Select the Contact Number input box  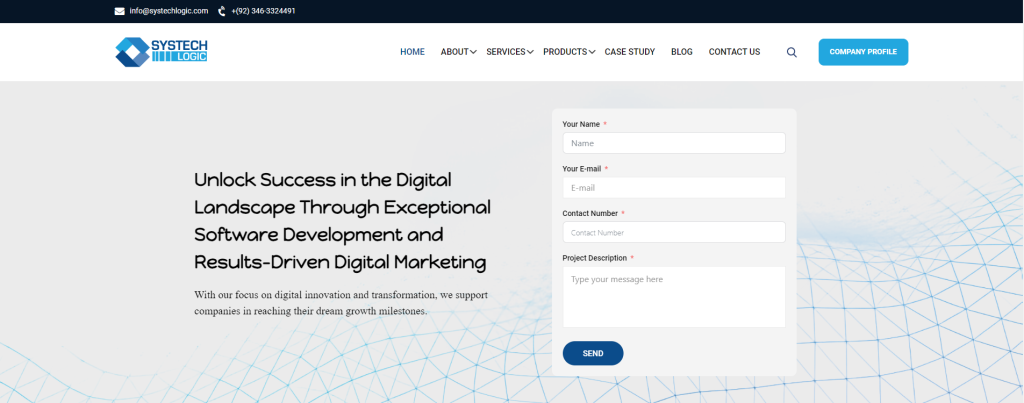tap(674, 232)
